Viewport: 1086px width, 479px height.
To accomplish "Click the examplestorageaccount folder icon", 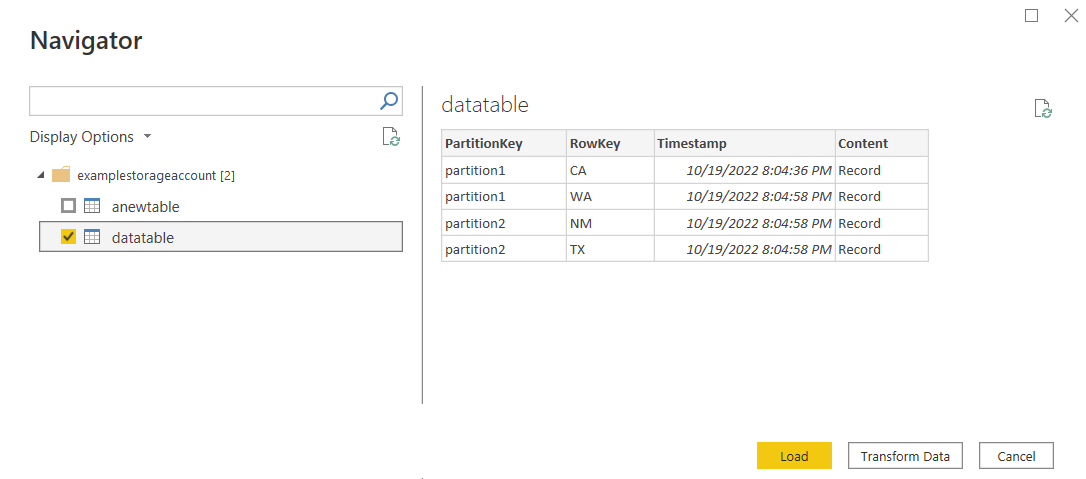I will click(x=61, y=175).
